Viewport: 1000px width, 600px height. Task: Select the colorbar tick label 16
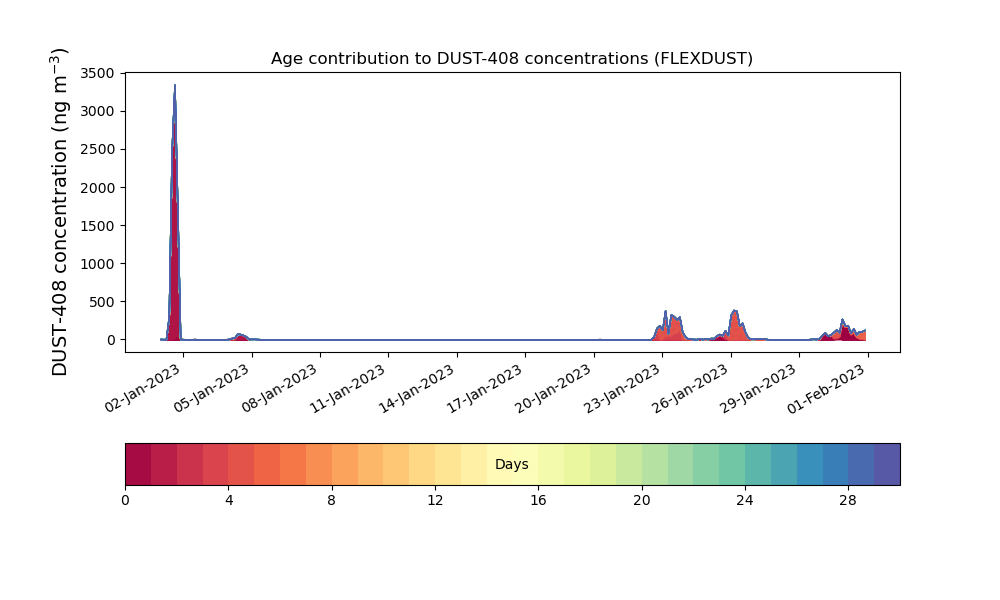[538, 501]
